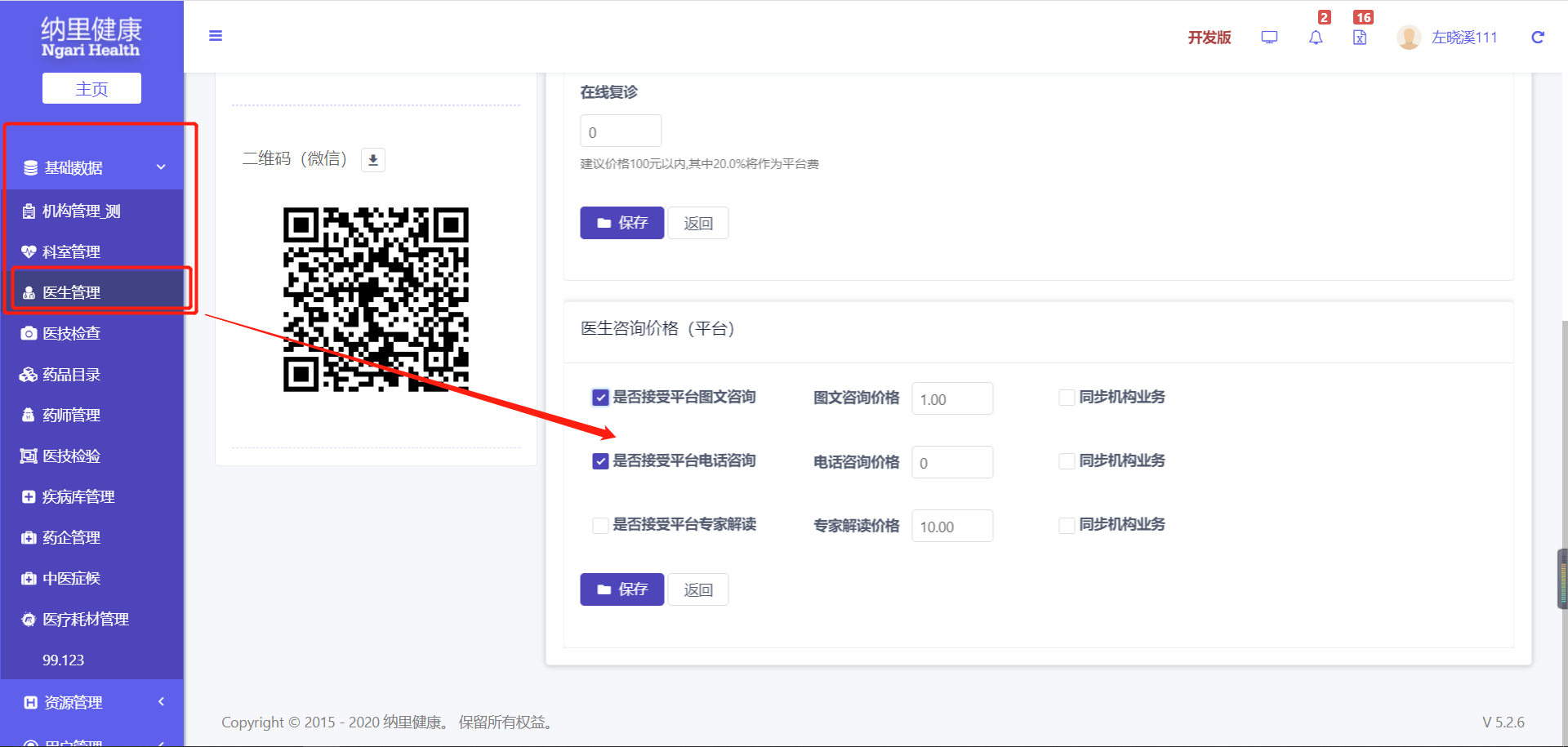The image size is (1568, 747).
Task: Edit the 电话咨询价格 input field
Action: pos(952,462)
